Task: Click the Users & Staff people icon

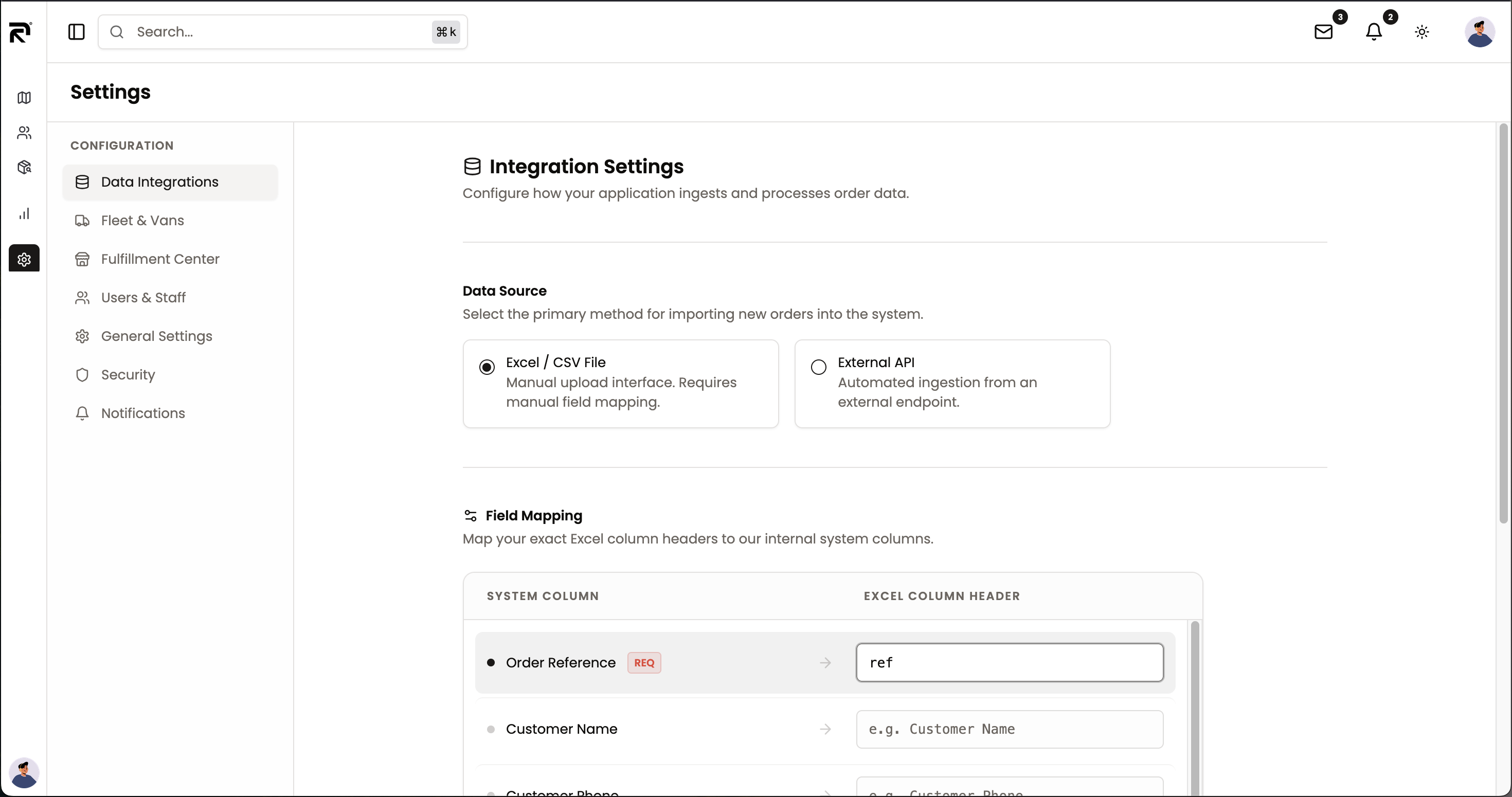Action: click(x=82, y=298)
